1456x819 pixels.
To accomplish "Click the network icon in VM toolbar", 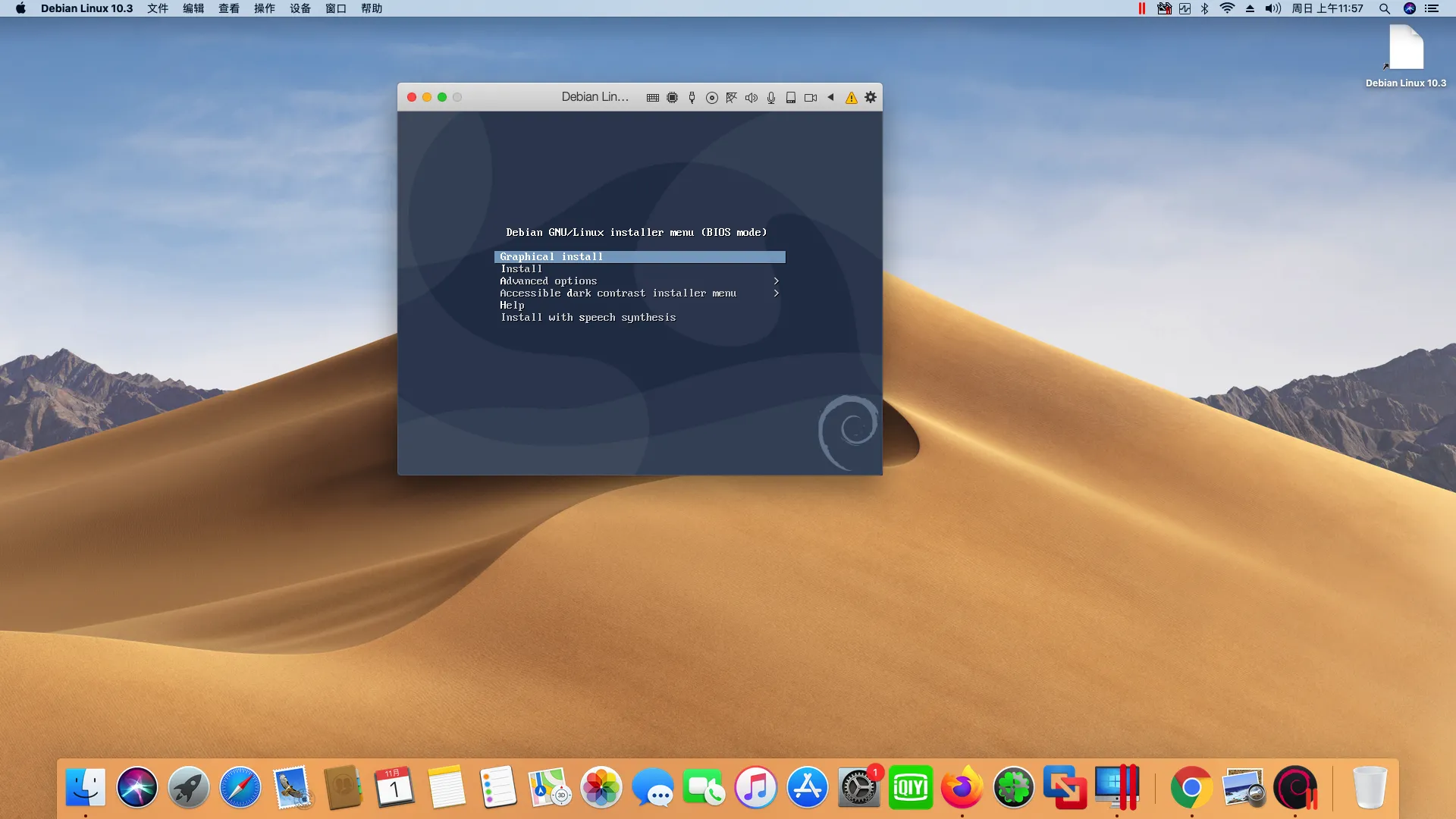I will click(731, 98).
